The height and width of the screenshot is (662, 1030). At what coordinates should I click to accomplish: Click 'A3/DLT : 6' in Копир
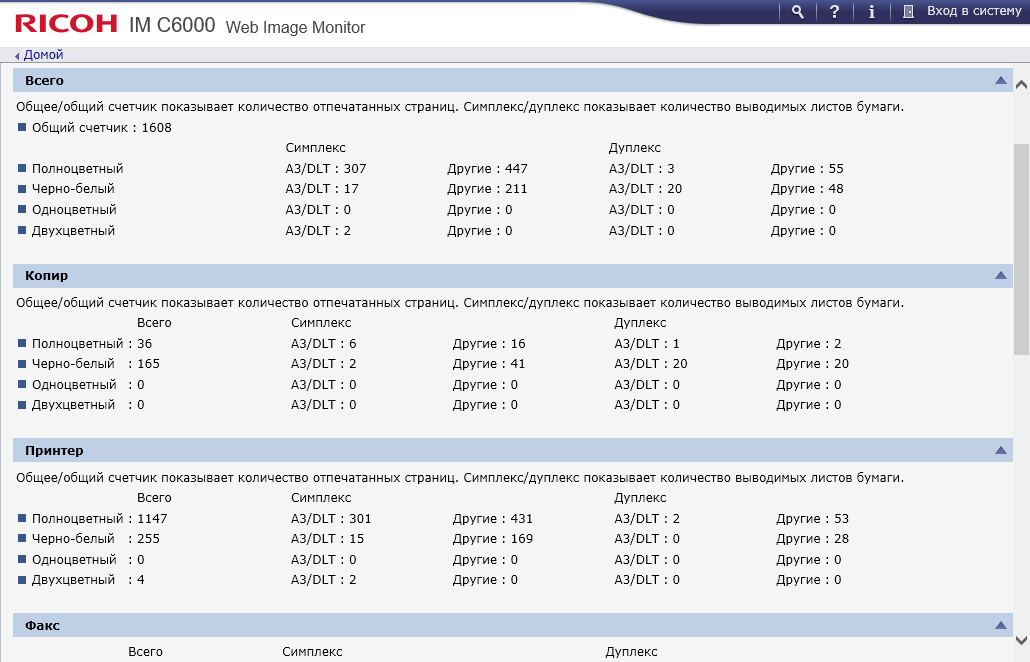click(x=324, y=343)
